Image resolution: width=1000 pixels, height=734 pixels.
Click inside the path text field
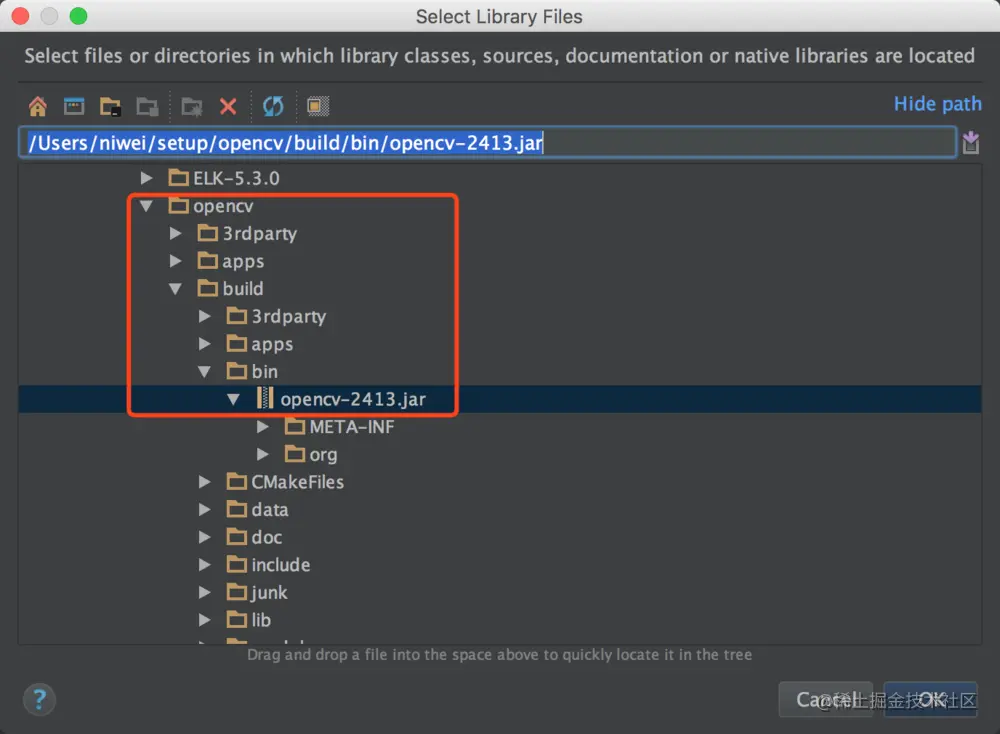point(488,142)
